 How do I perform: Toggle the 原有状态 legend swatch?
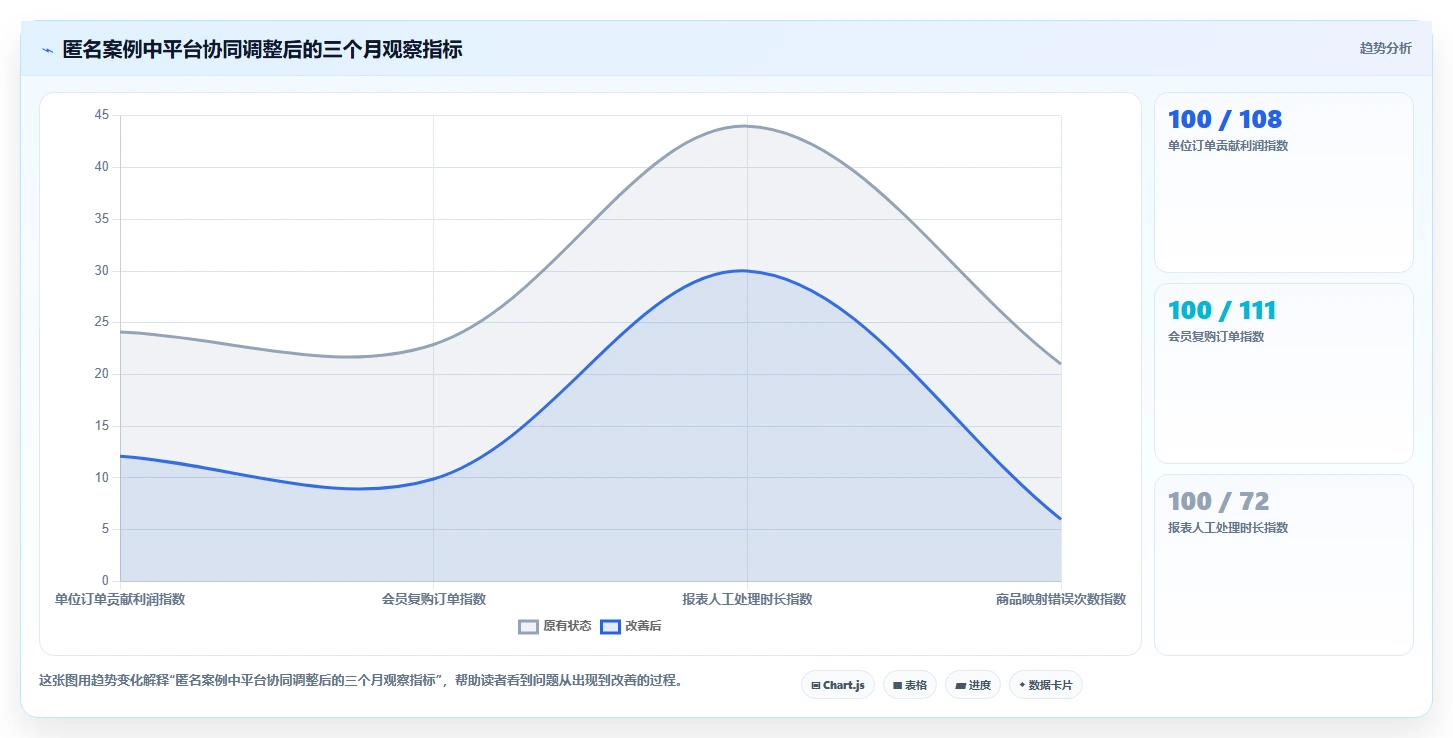[528, 627]
